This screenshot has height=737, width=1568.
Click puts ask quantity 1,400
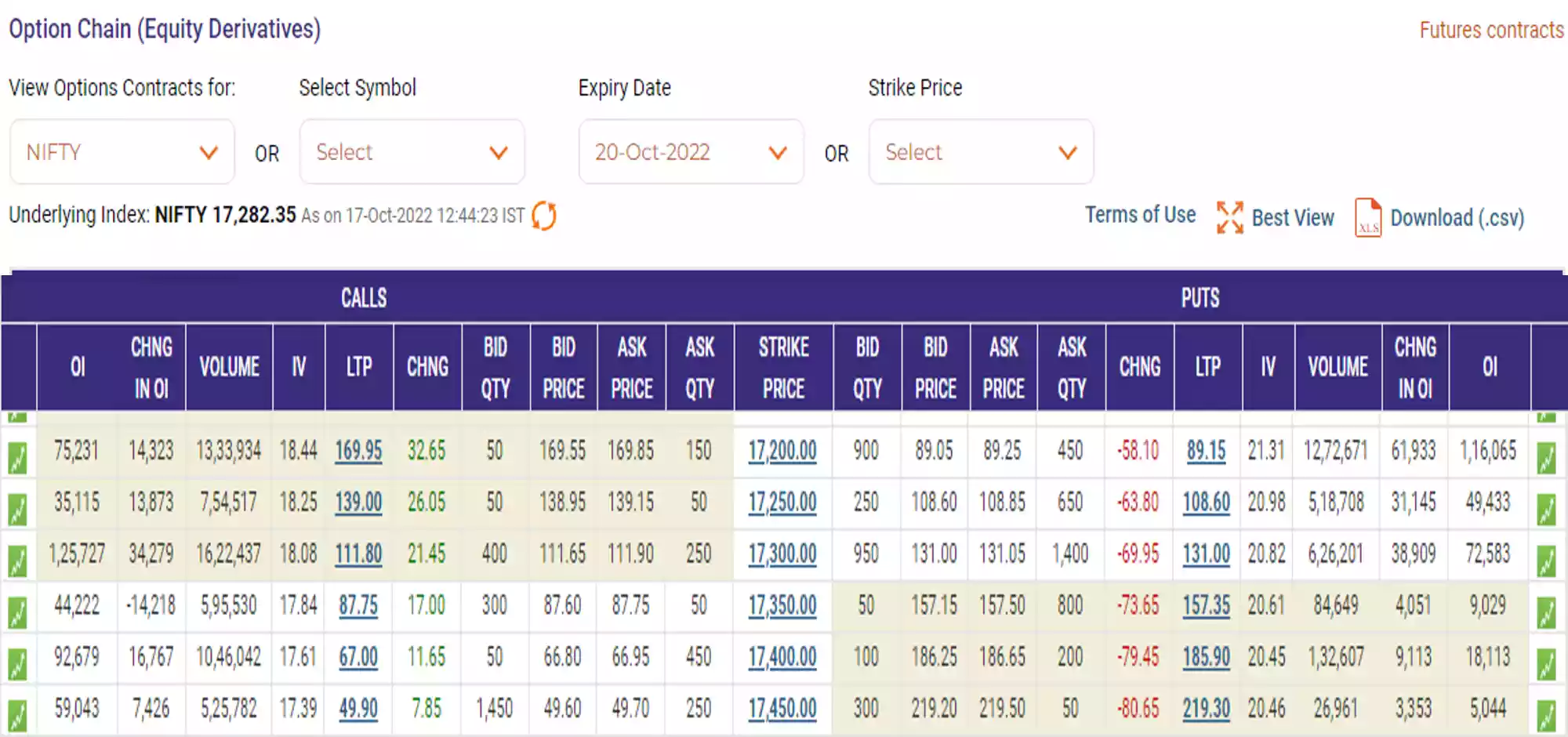click(1070, 554)
